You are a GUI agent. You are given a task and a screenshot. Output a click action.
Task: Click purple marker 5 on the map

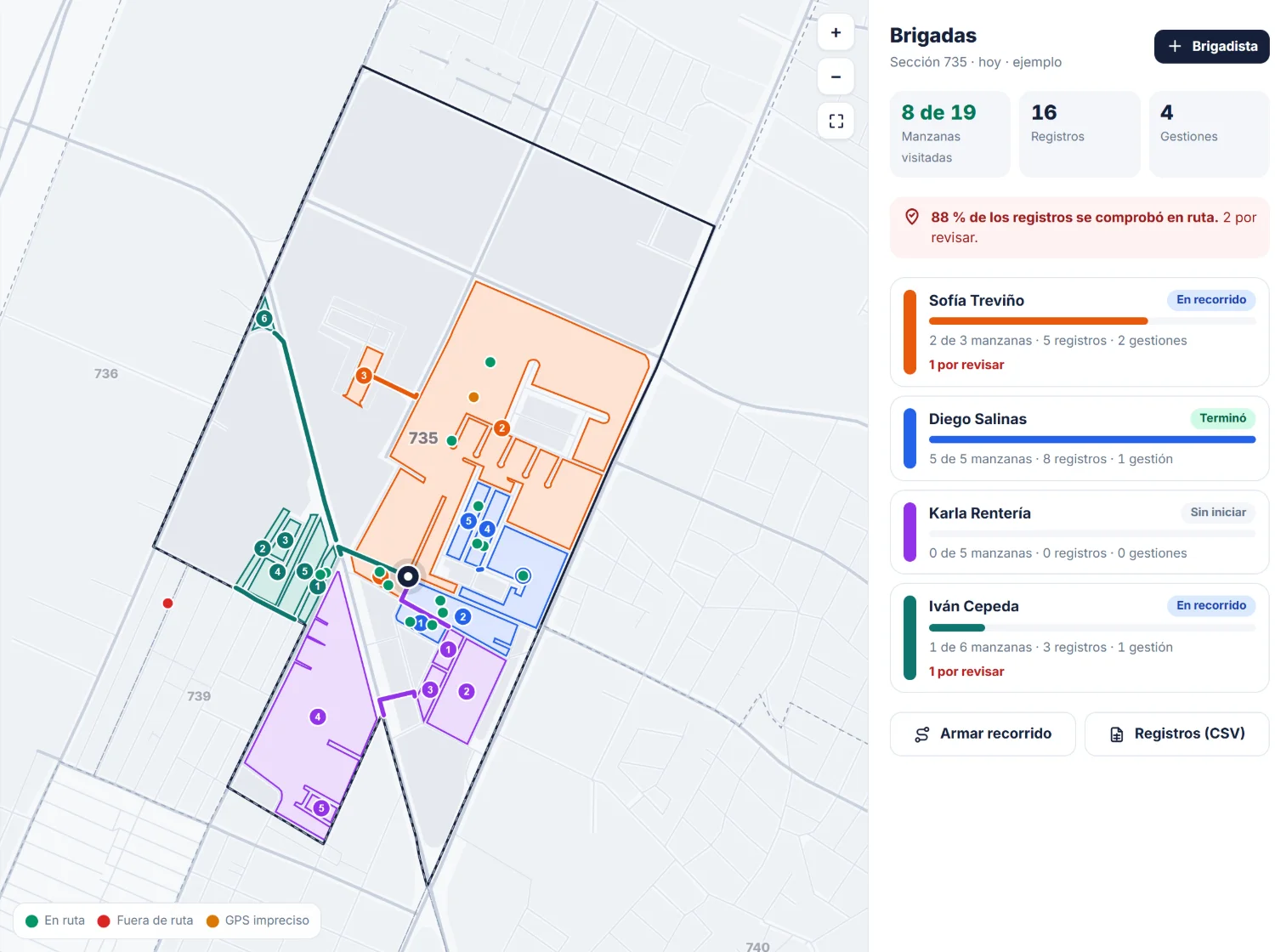tap(321, 808)
